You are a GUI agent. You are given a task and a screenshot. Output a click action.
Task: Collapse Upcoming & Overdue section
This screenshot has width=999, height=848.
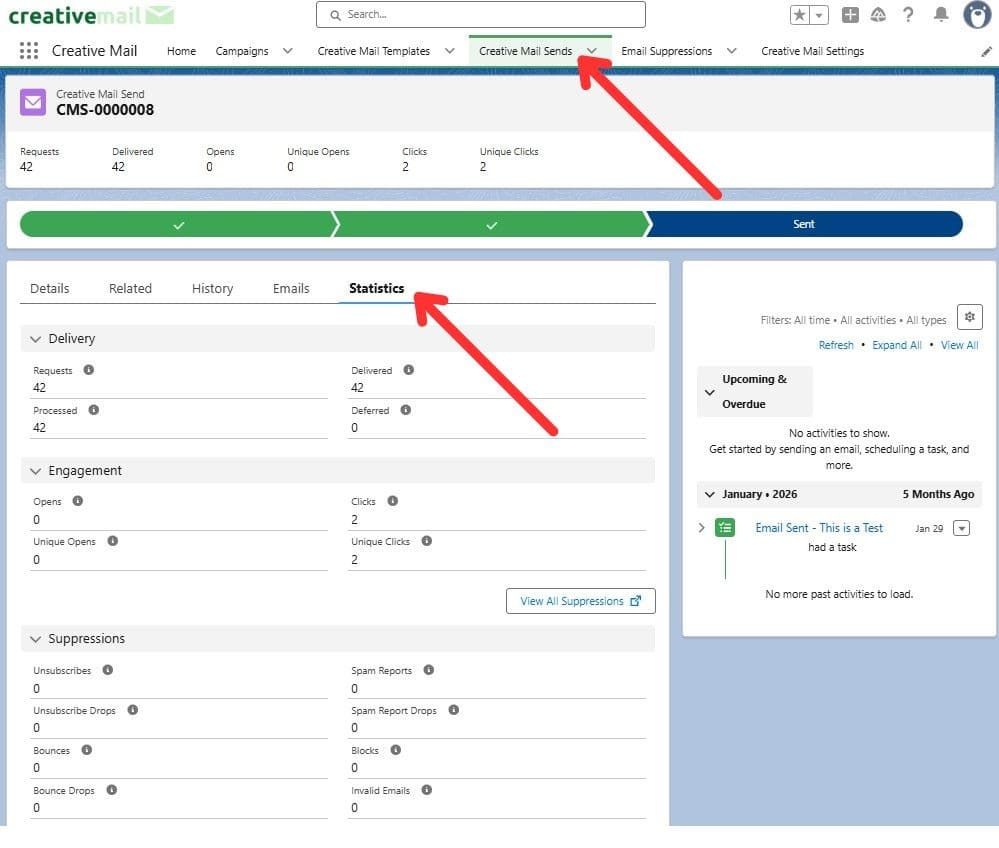click(x=710, y=392)
